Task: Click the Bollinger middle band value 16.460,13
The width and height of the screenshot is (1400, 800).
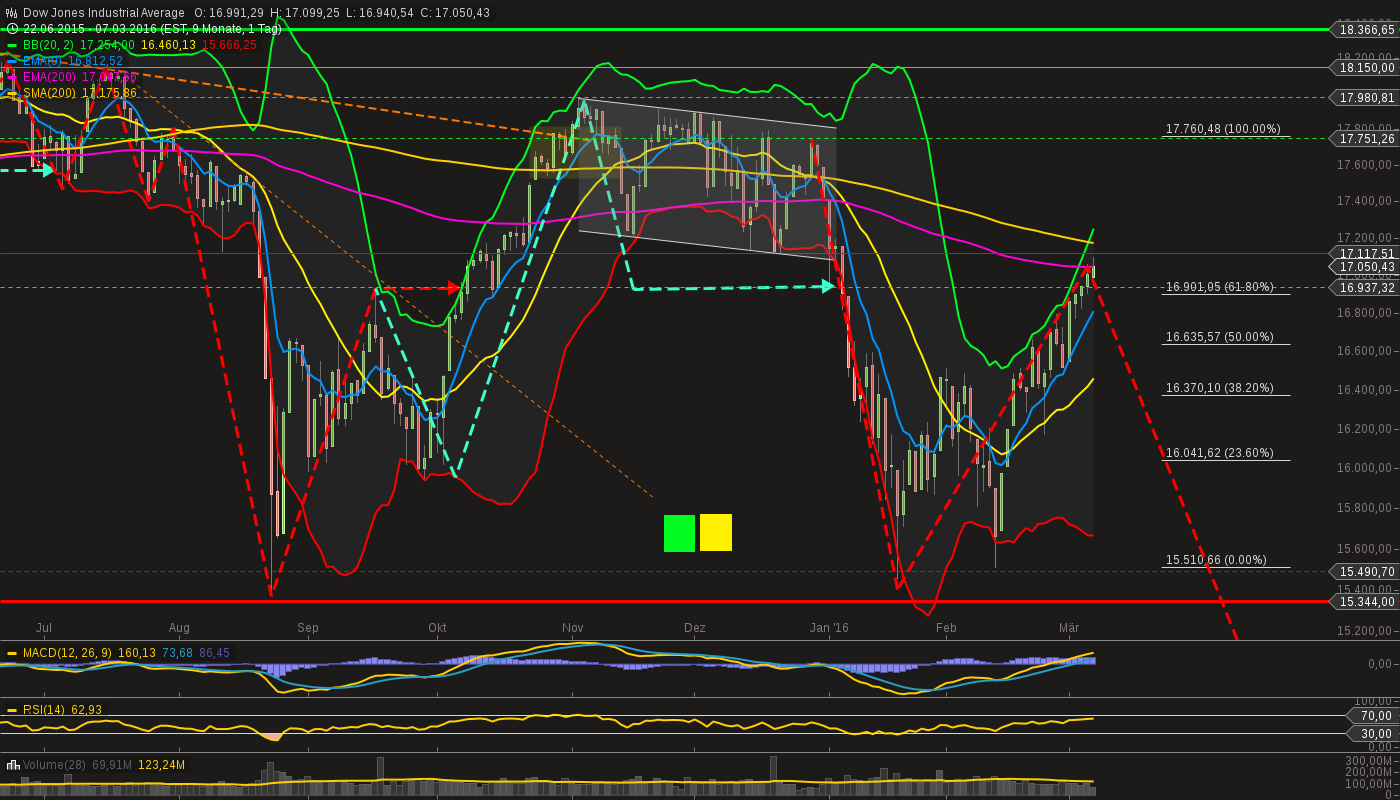Action: (x=168, y=45)
